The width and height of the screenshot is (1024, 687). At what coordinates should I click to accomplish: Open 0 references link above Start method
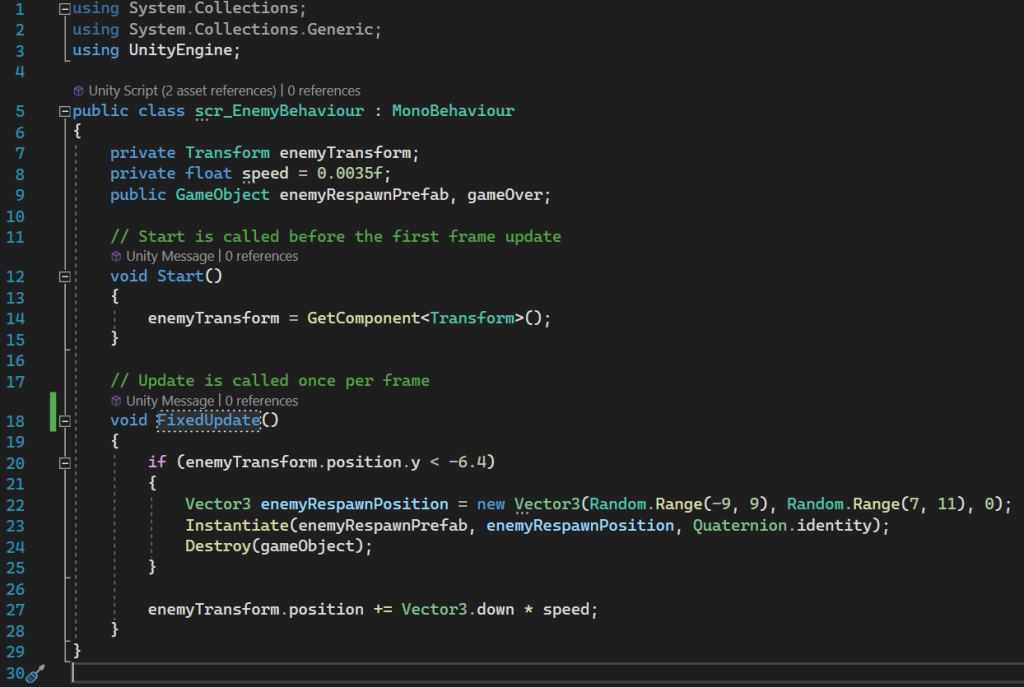click(261, 256)
